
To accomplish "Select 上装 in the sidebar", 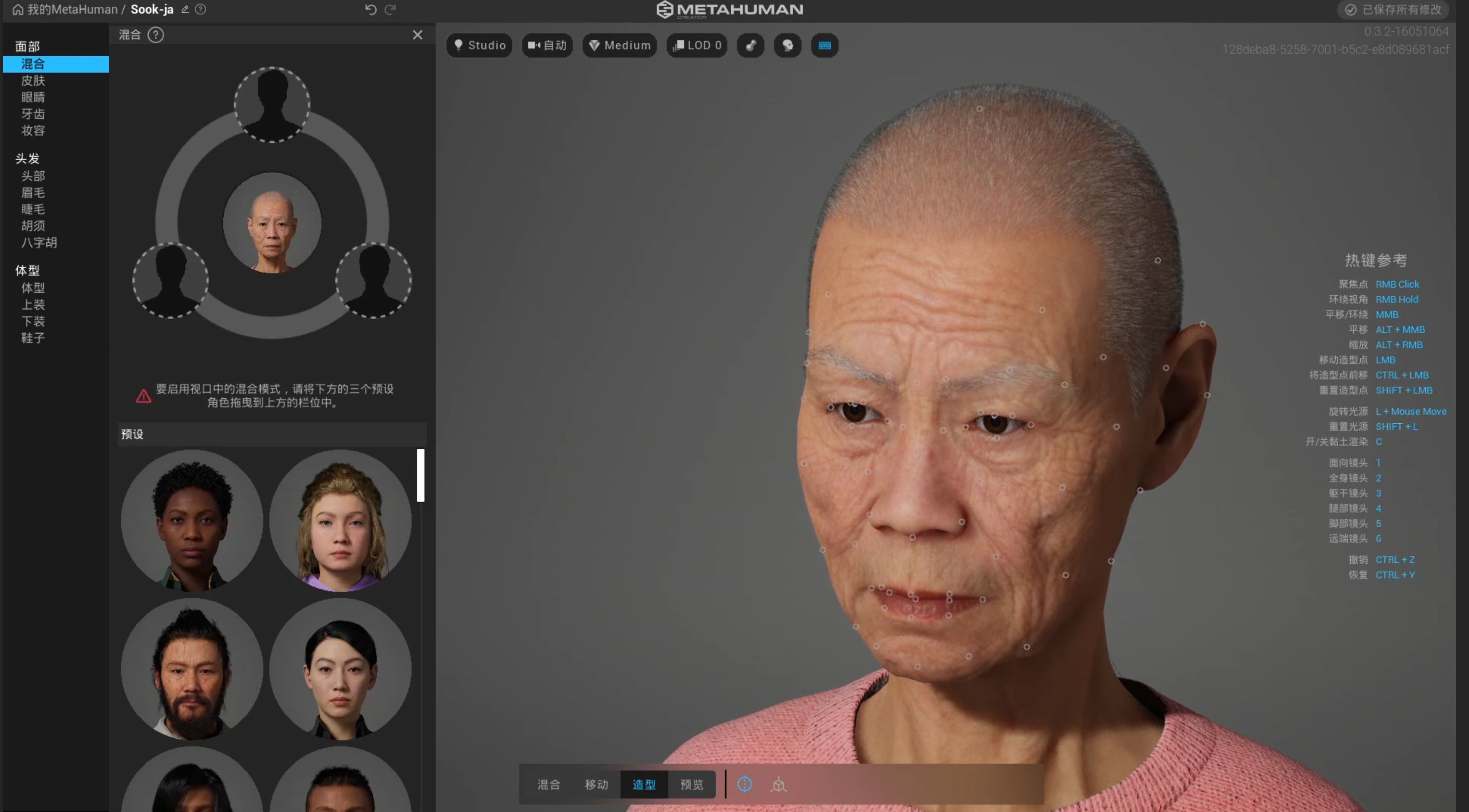I will (x=33, y=305).
